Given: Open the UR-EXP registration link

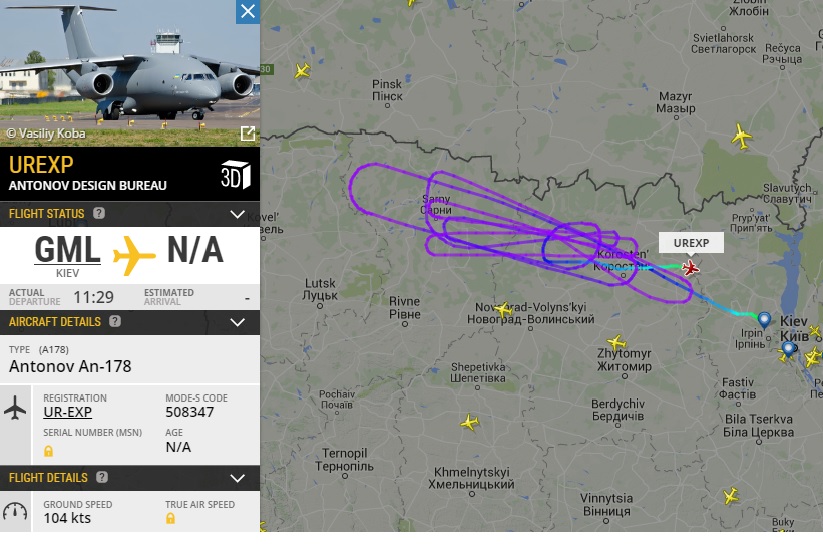Looking at the screenshot, I should (67, 412).
